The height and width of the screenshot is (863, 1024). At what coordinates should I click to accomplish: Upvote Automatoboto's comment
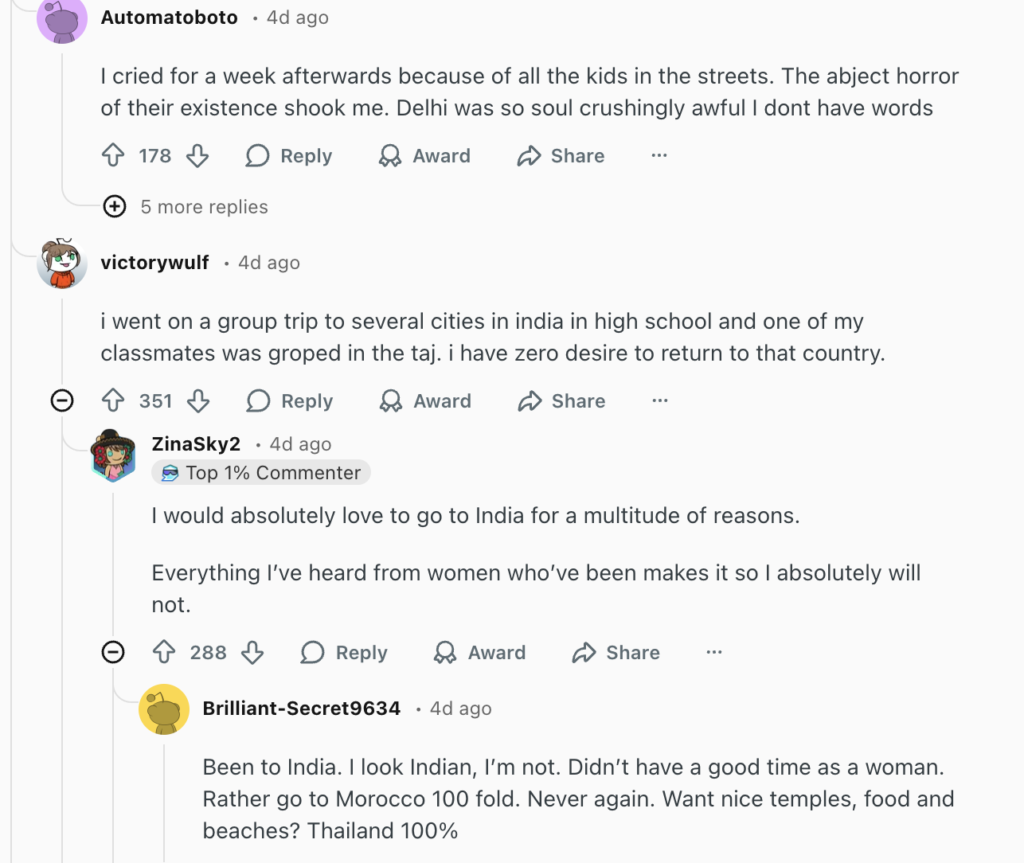click(x=113, y=156)
